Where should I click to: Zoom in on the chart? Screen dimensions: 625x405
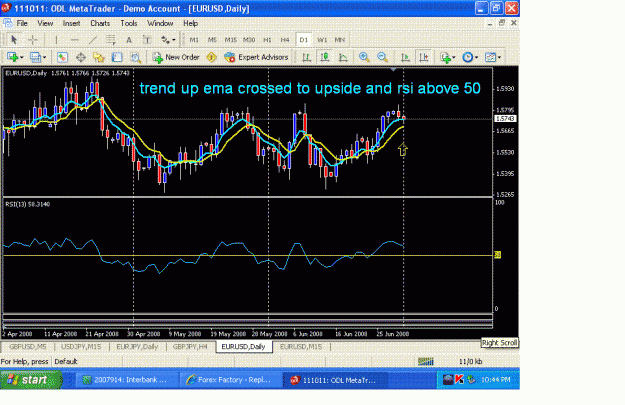[364, 57]
